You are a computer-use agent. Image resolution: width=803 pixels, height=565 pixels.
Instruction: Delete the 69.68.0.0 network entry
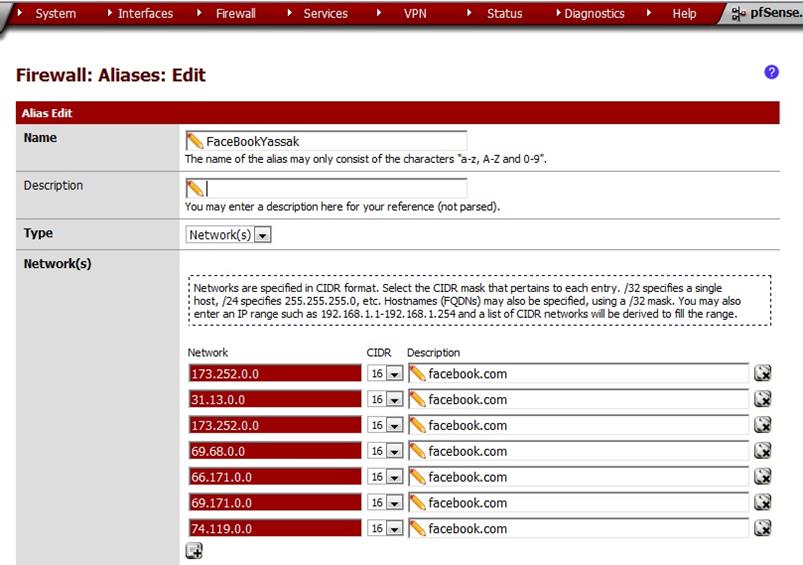point(763,450)
